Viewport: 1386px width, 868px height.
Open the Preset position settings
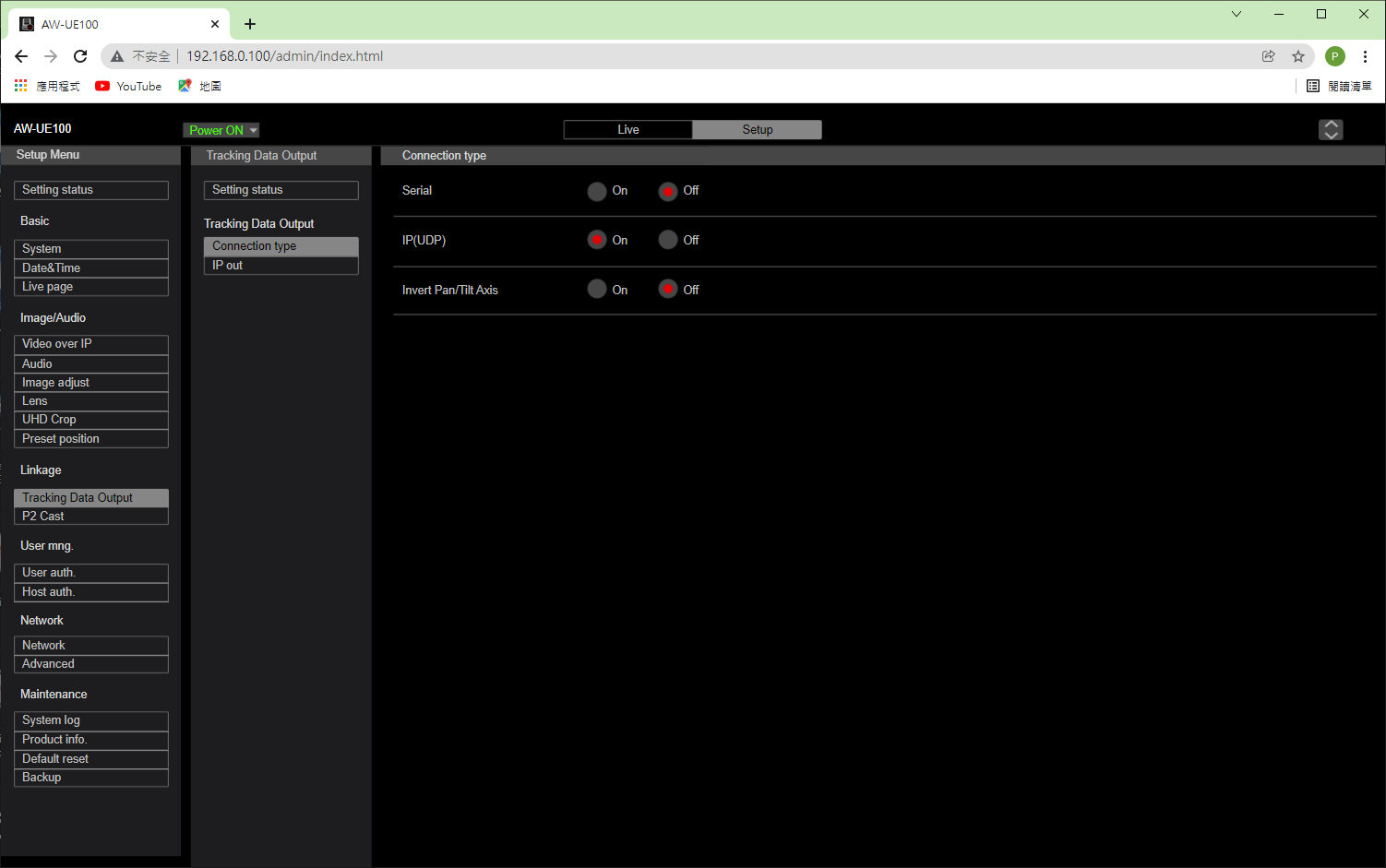(x=90, y=439)
